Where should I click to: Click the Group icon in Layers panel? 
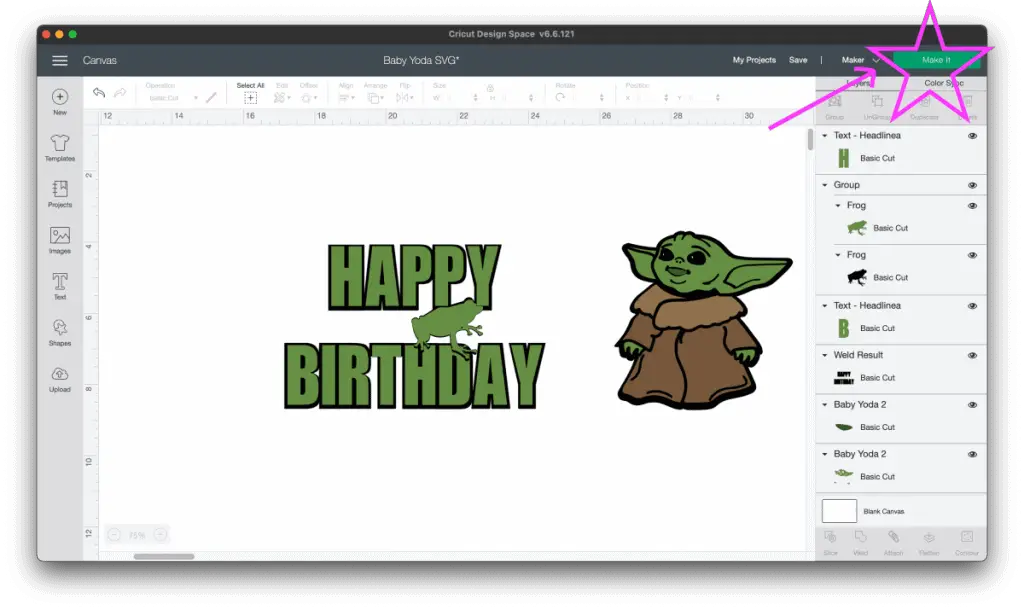point(835,101)
